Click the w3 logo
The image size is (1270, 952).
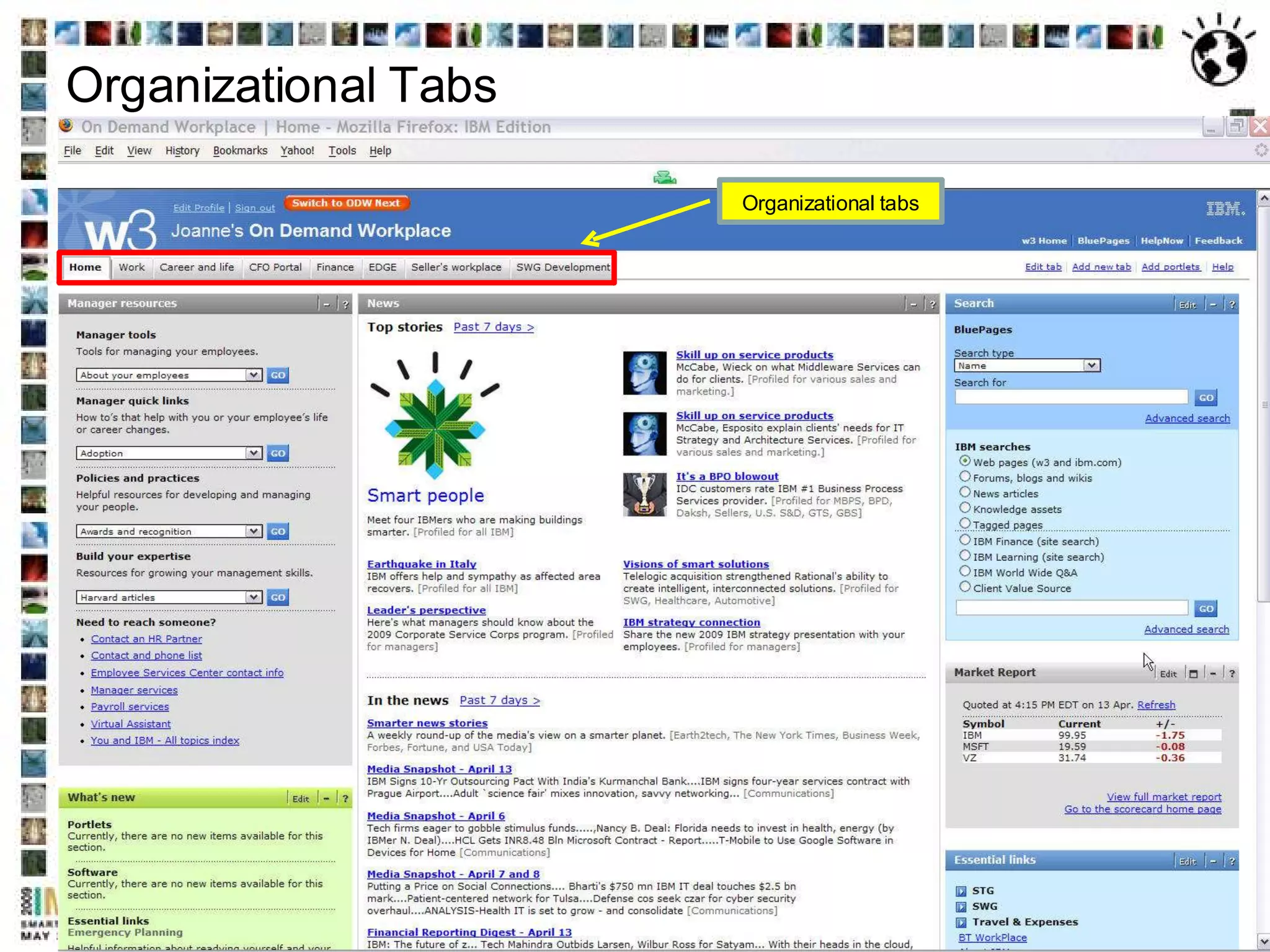tap(120, 230)
